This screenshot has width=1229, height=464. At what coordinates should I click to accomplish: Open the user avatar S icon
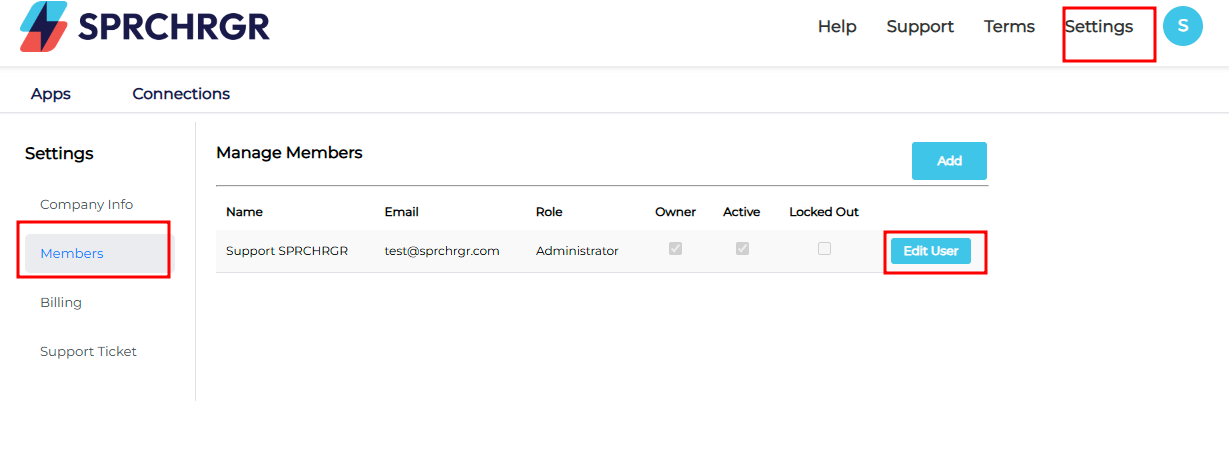point(1183,26)
